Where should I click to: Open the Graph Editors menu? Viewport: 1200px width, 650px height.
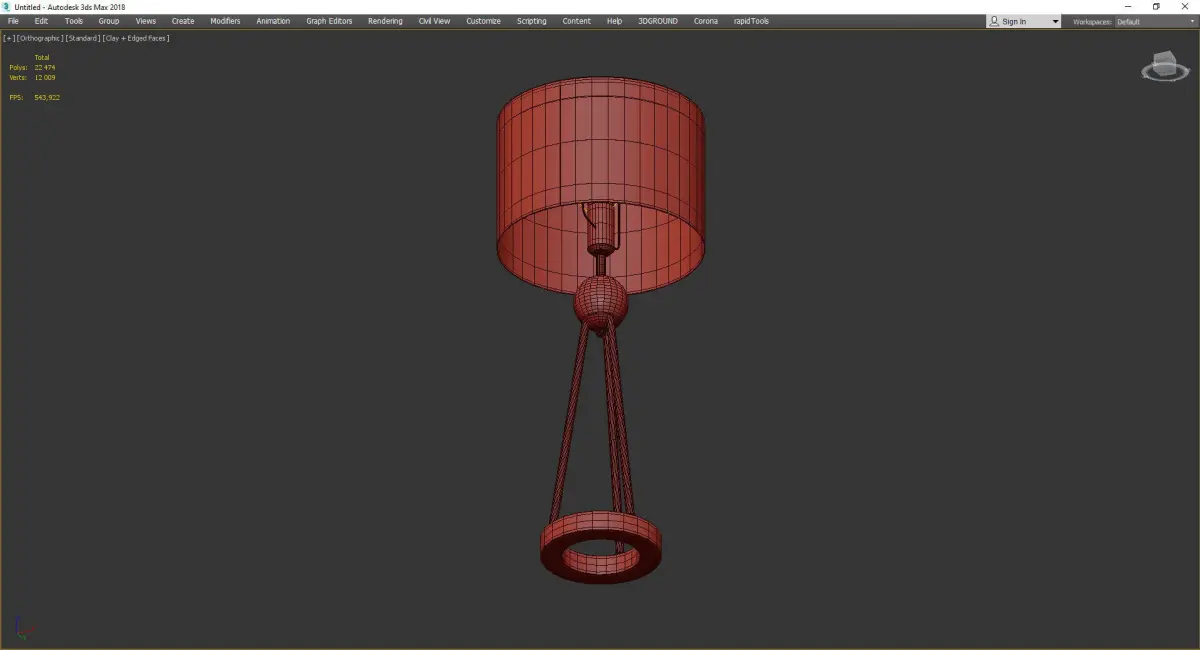(329, 21)
